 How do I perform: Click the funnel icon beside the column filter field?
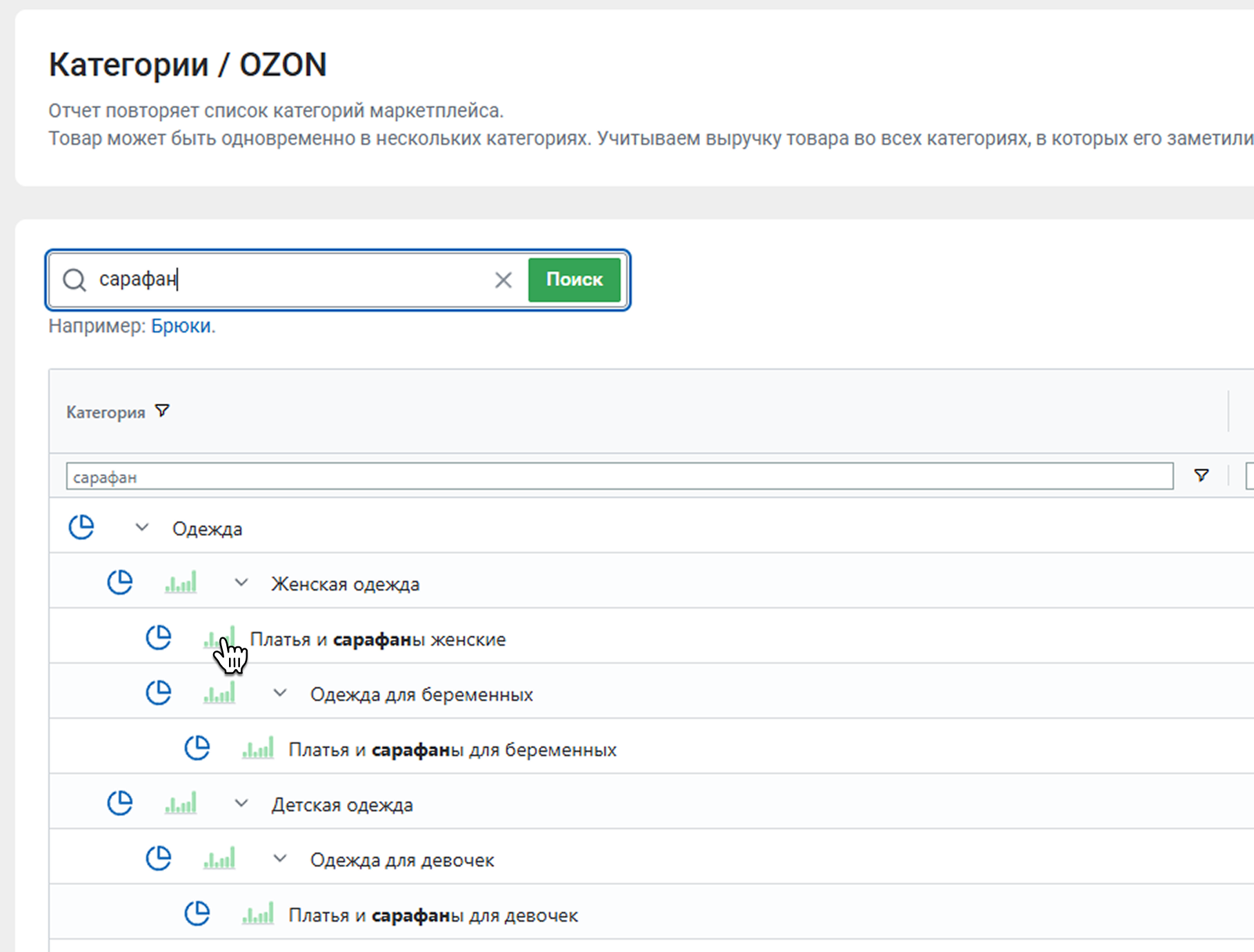point(1202,475)
